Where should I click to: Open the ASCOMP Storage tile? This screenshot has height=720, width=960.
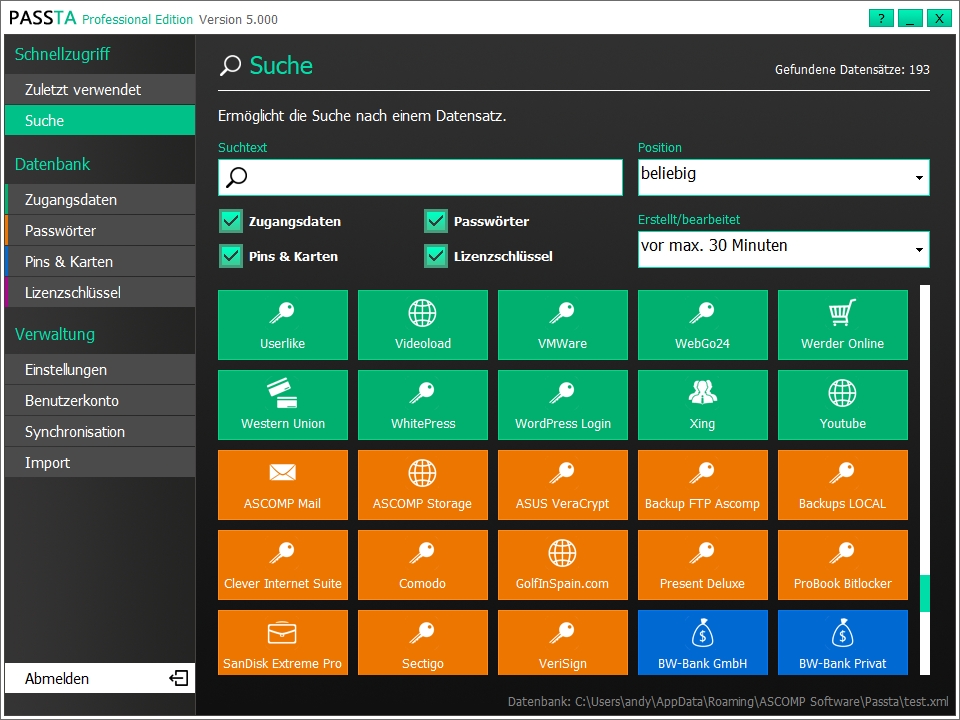(423, 485)
